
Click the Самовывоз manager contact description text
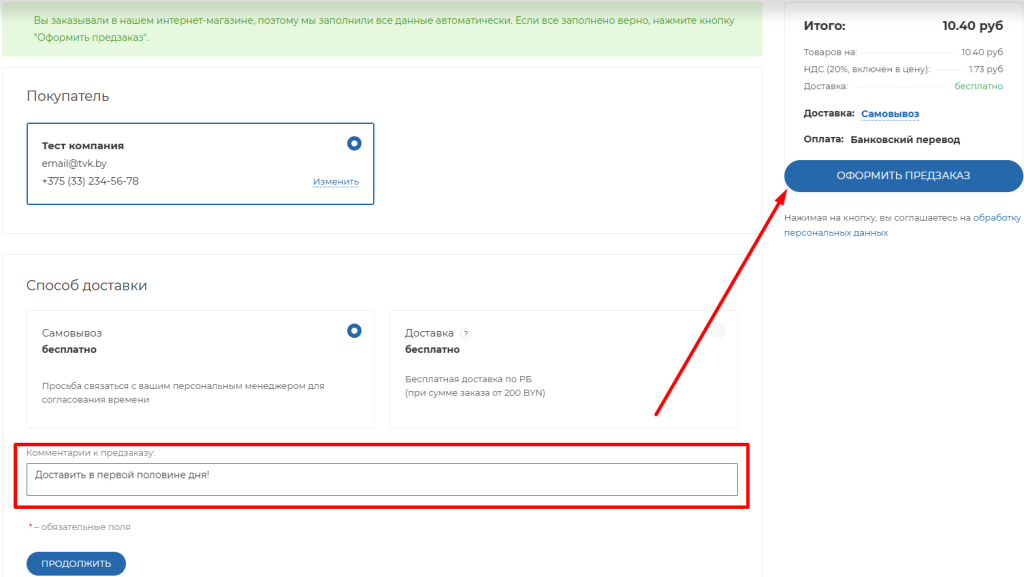(x=182, y=392)
